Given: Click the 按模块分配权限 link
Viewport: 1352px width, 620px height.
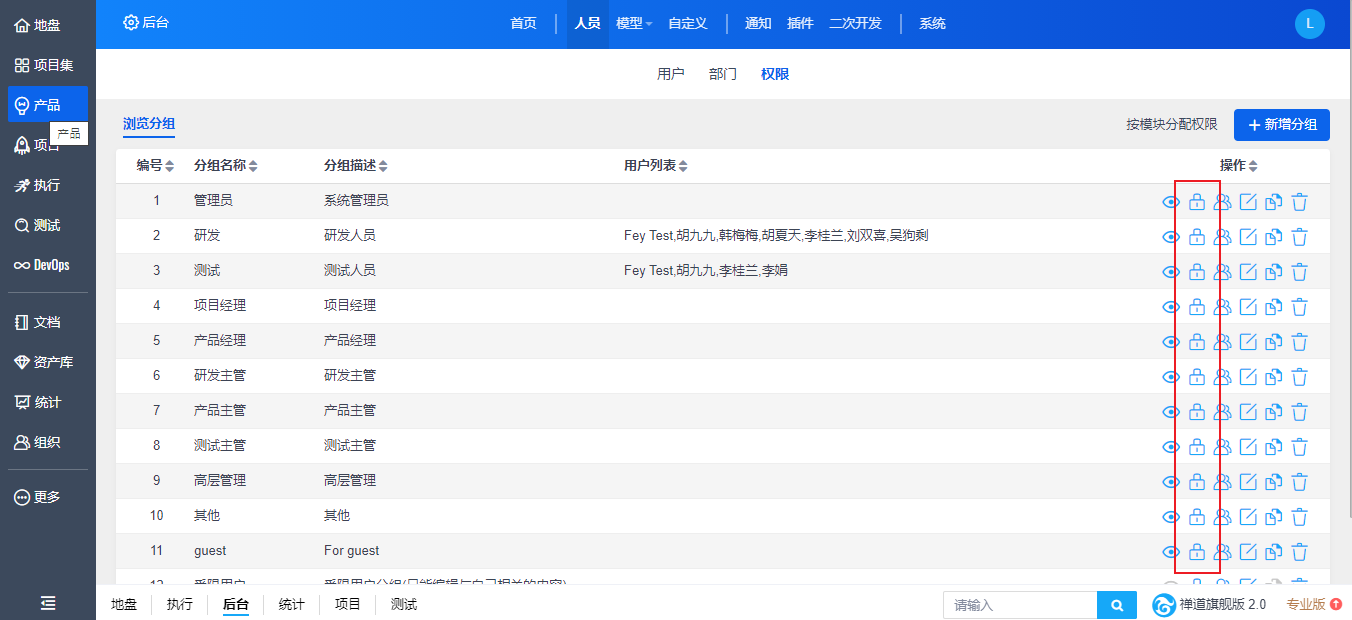Looking at the screenshot, I should coord(1171,125).
